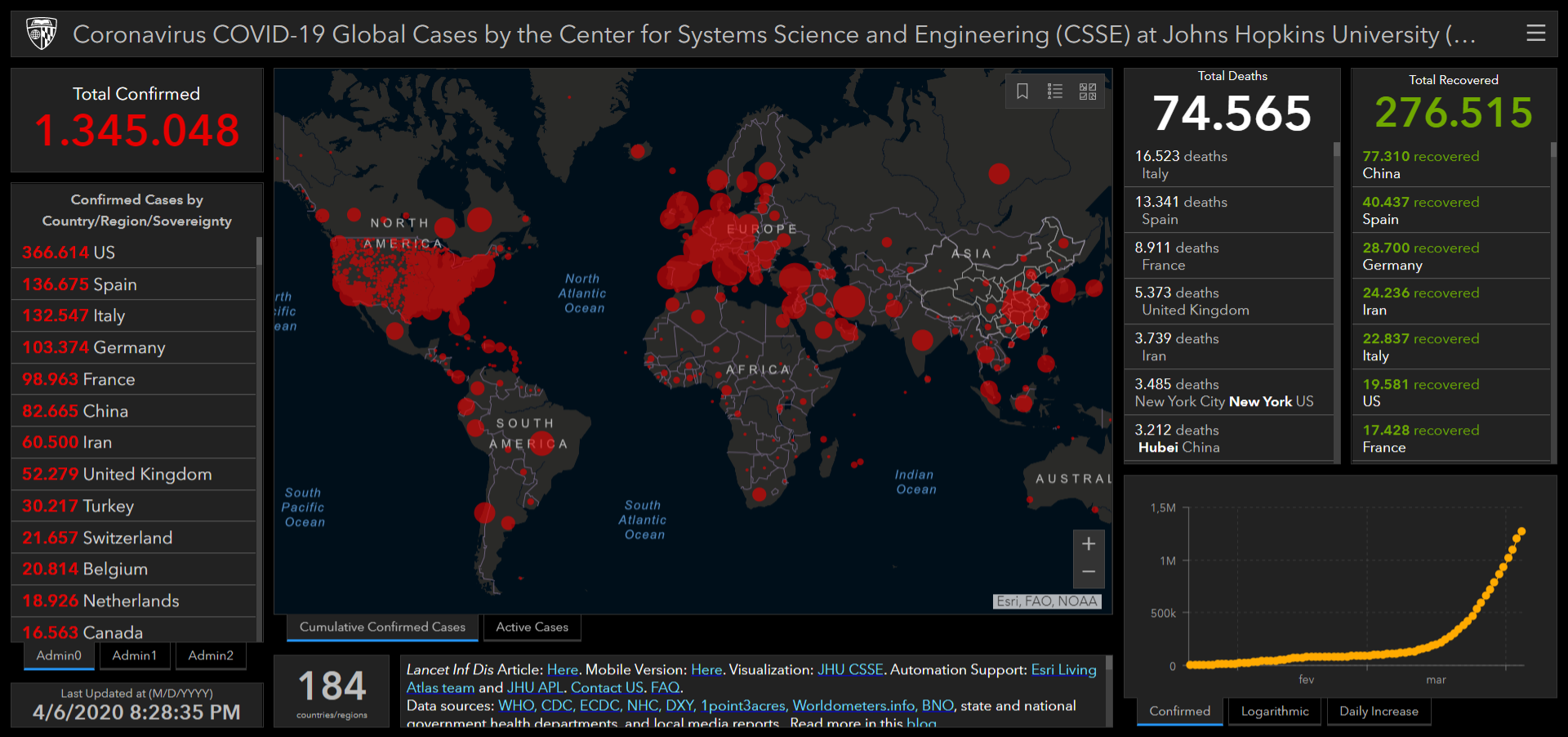Screen dimensions: 1568x737
Task: Switch chart to Logarithmic tab
Action: [1275, 711]
